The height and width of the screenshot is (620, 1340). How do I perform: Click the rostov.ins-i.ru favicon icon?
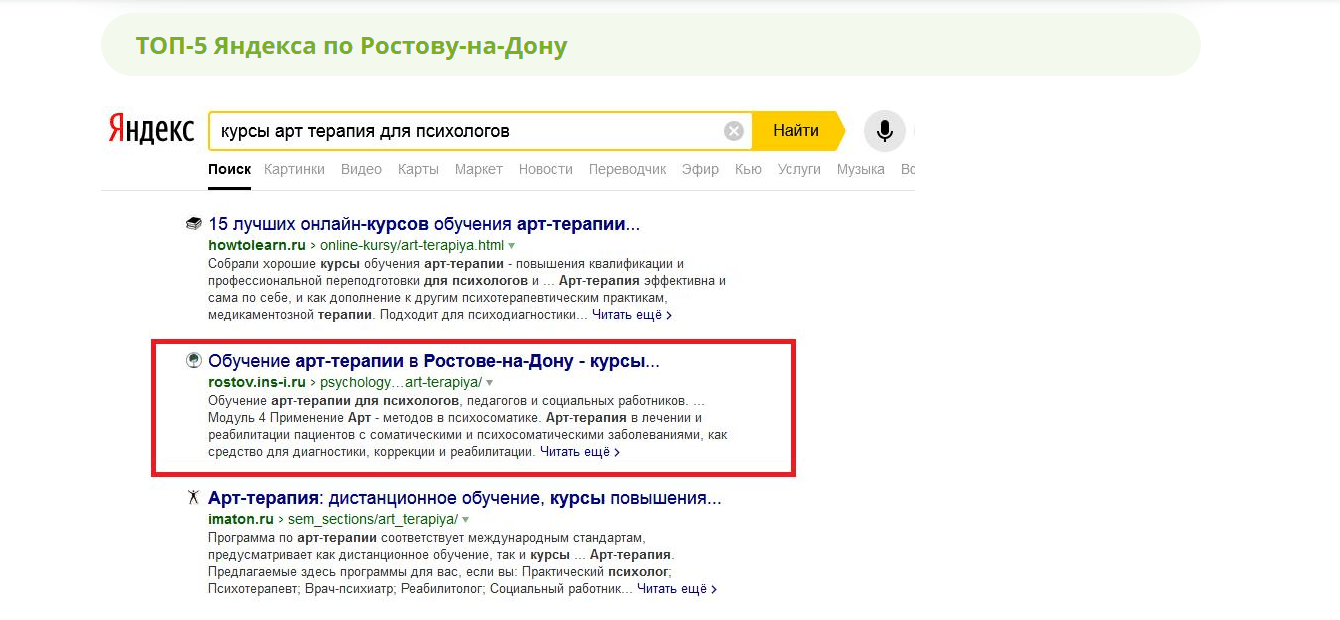194,361
